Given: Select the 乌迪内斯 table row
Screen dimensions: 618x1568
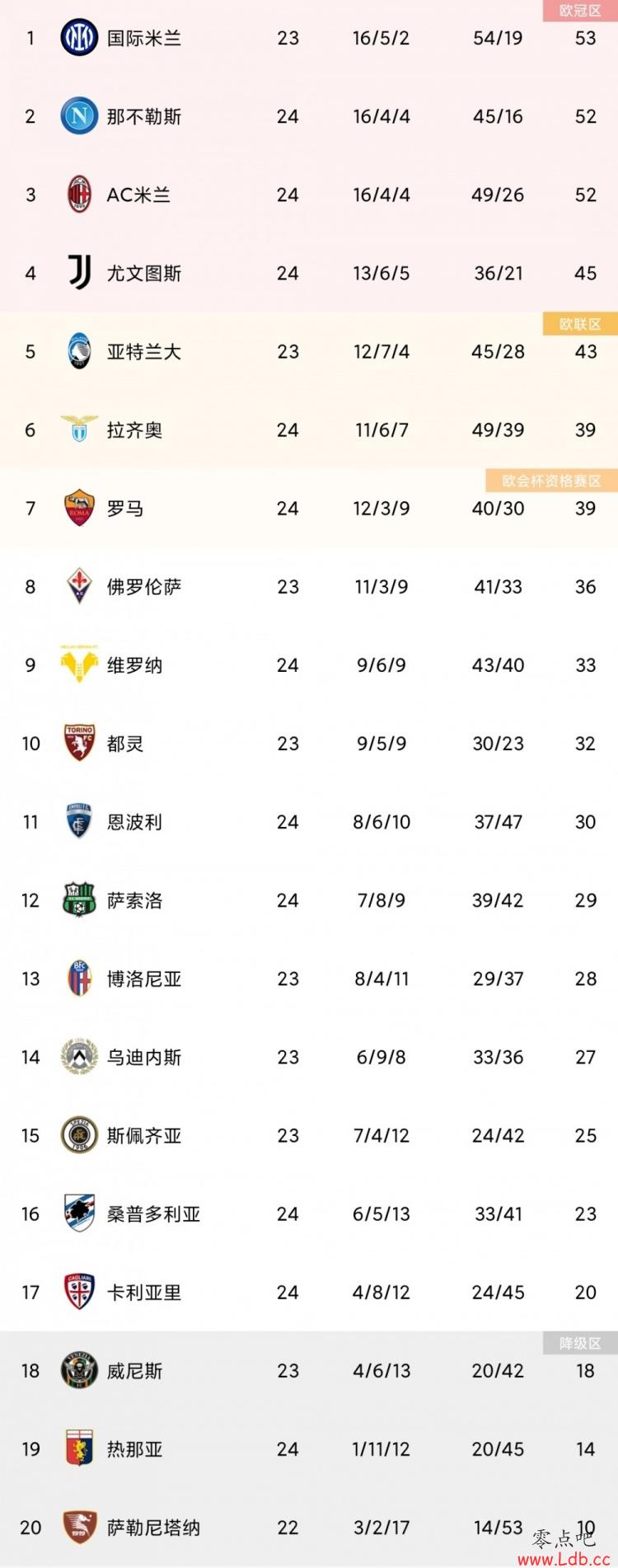Looking at the screenshot, I should pyautogui.click(x=309, y=1057).
